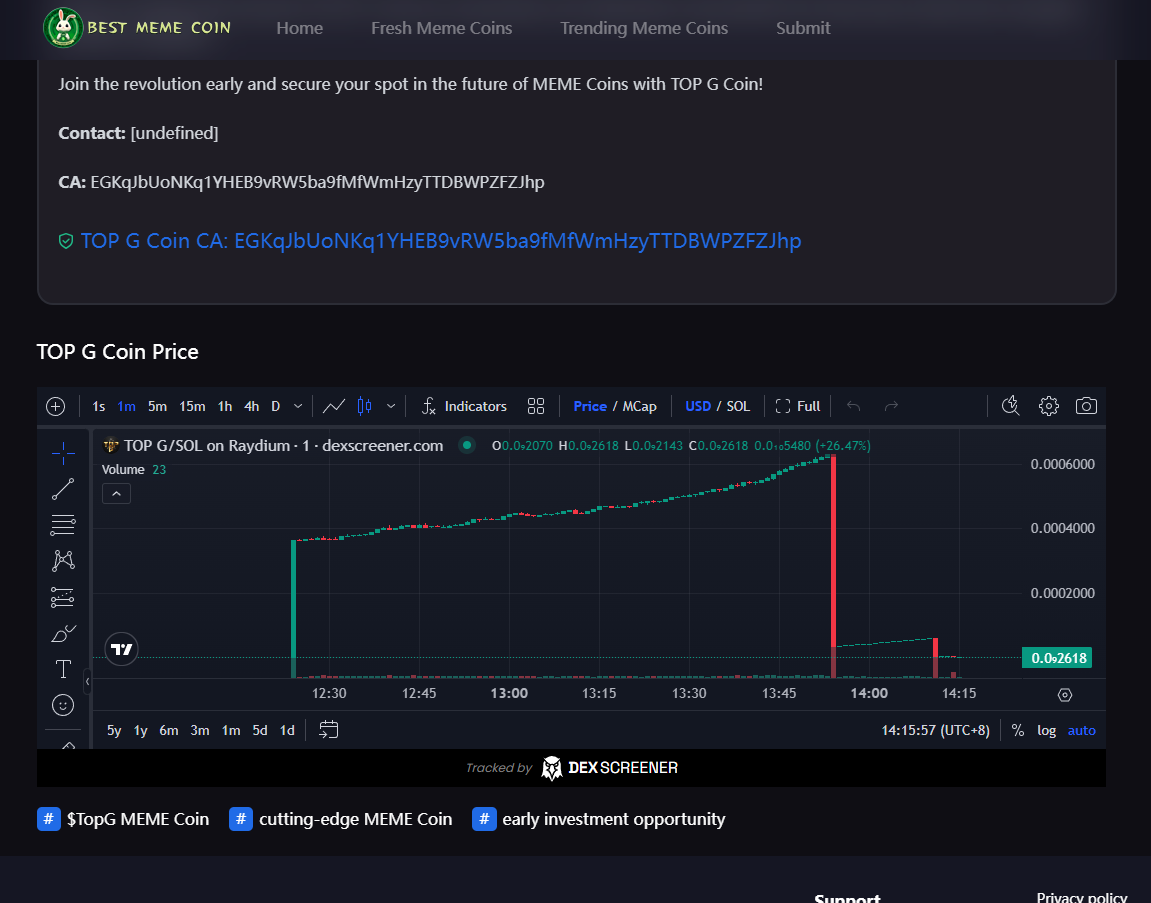Click the time axis settings icon
This screenshot has height=903, width=1151.
tap(1065, 695)
